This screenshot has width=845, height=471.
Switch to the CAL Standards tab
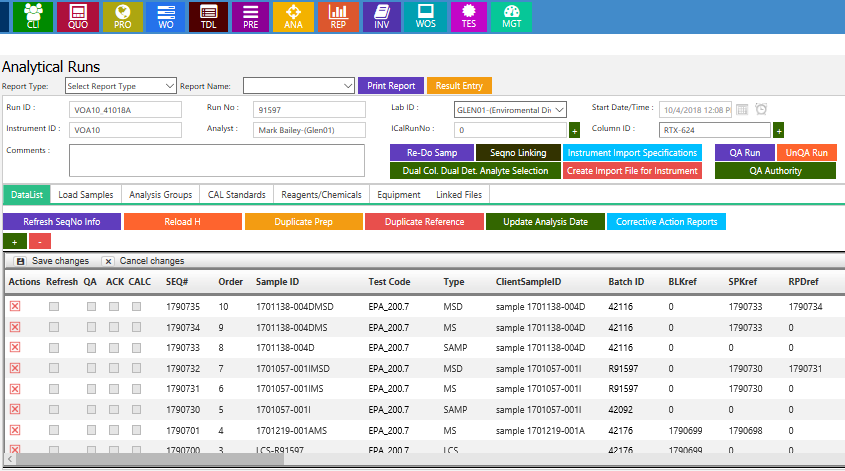237,195
